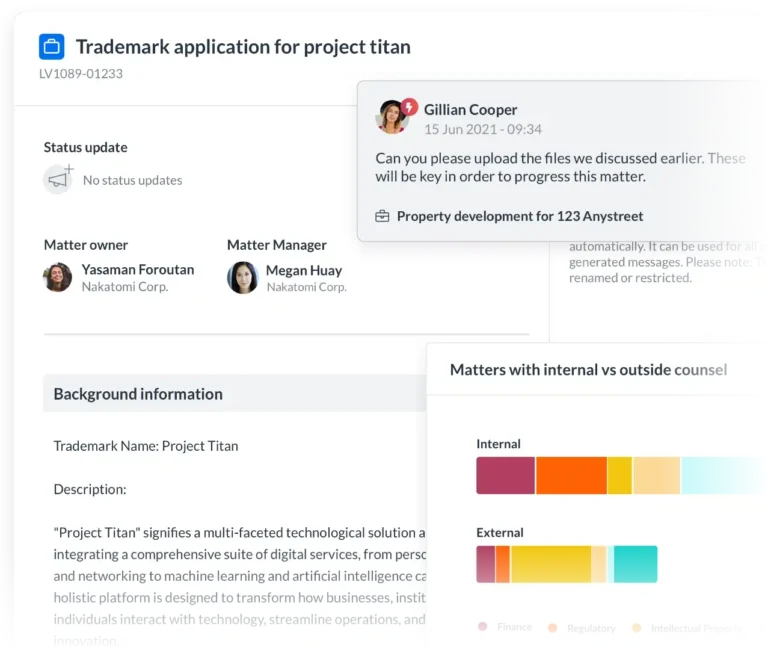This screenshot has height=650, width=768.
Task: Click the orange Regulatory segment in Internal bar
Action: (x=571, y=475)
